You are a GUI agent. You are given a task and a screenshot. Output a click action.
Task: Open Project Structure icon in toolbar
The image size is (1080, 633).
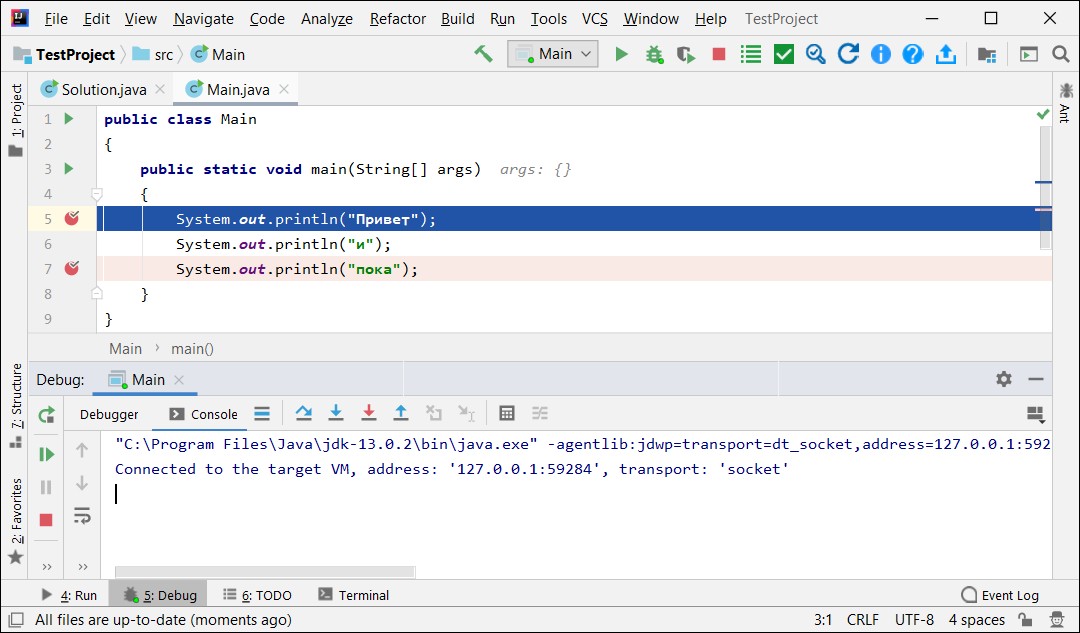987,54
